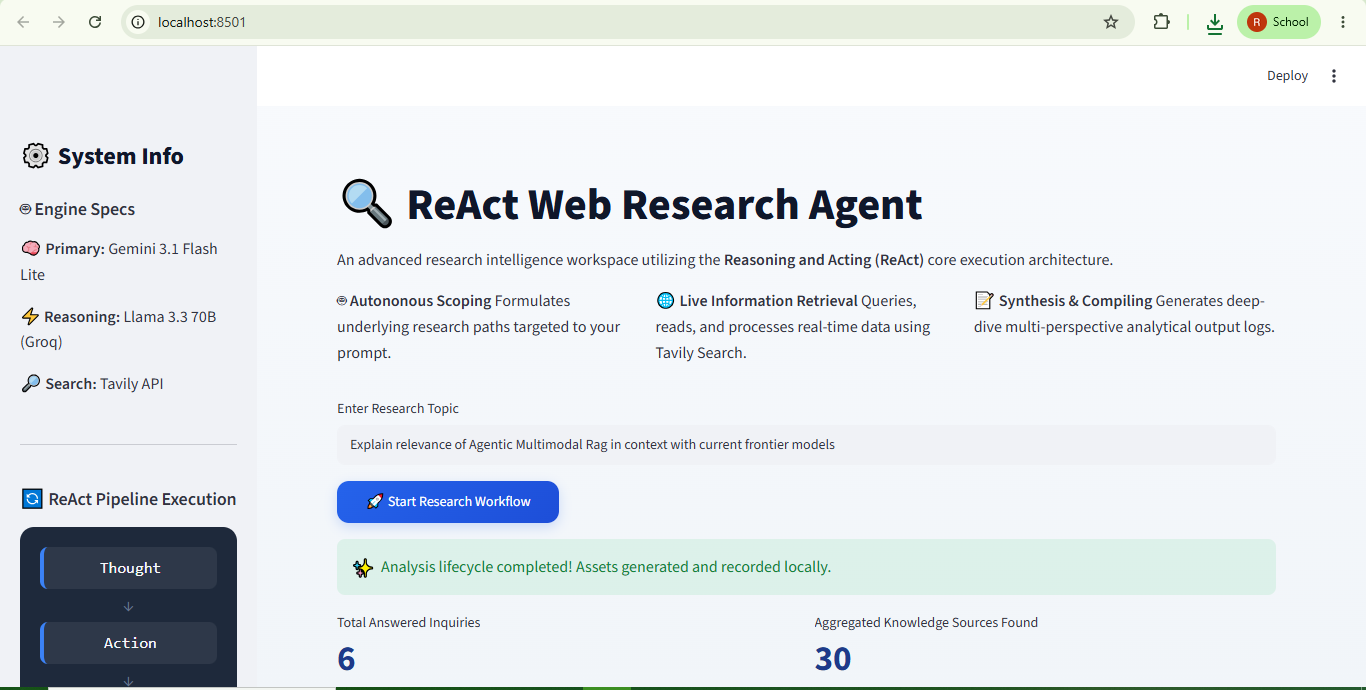
Task: Click 'Total Answered Inquiries' label
Action: (x=409, y=622)
